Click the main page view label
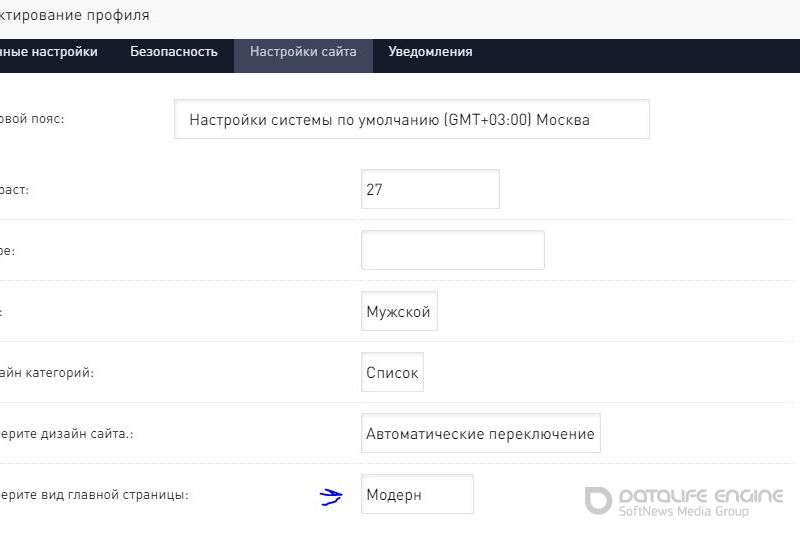Image resolution: width=800 pixels, height=535 pixels. (94, 495)
